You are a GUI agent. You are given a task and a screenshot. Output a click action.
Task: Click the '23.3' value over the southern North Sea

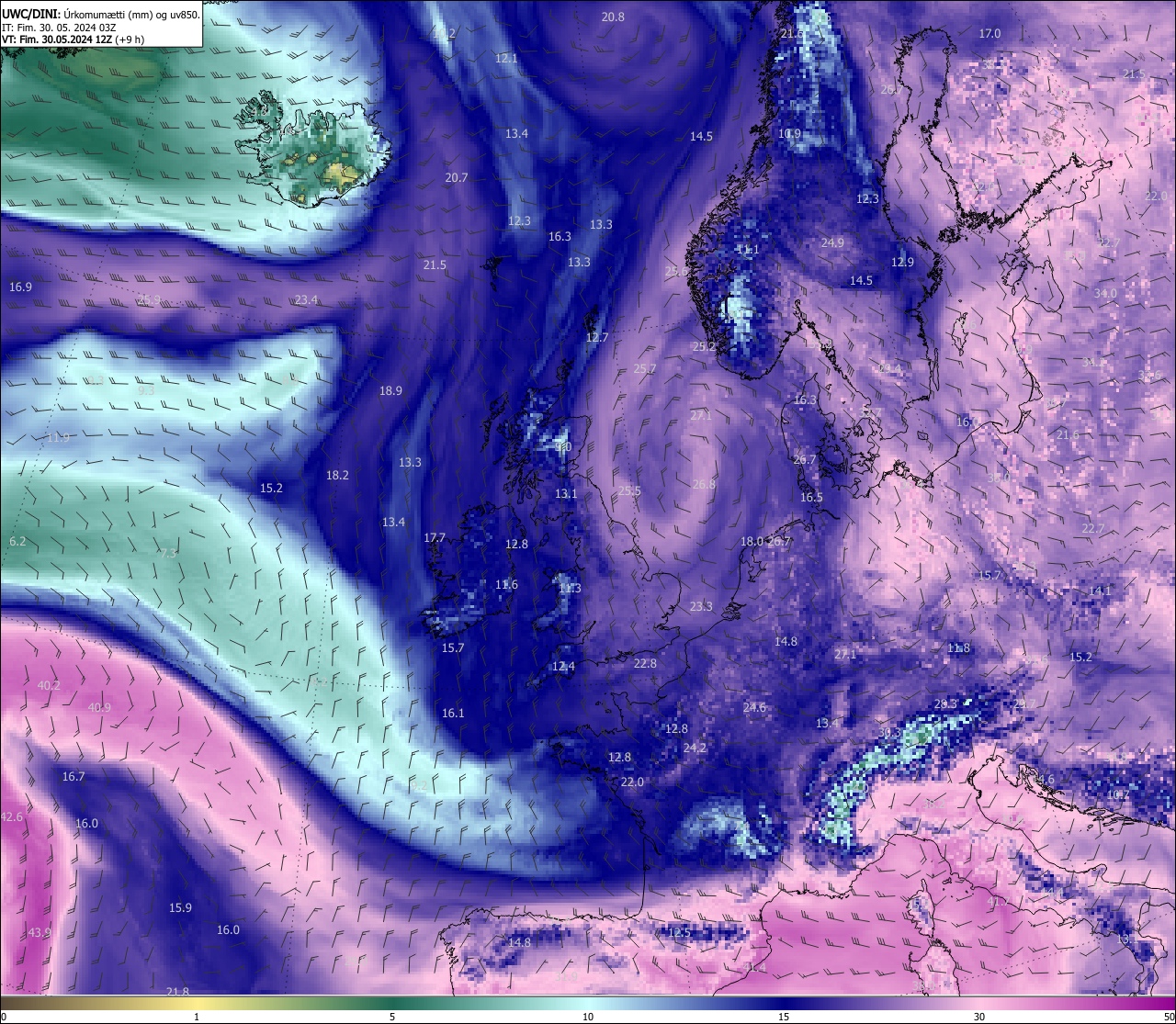point(701,607)
